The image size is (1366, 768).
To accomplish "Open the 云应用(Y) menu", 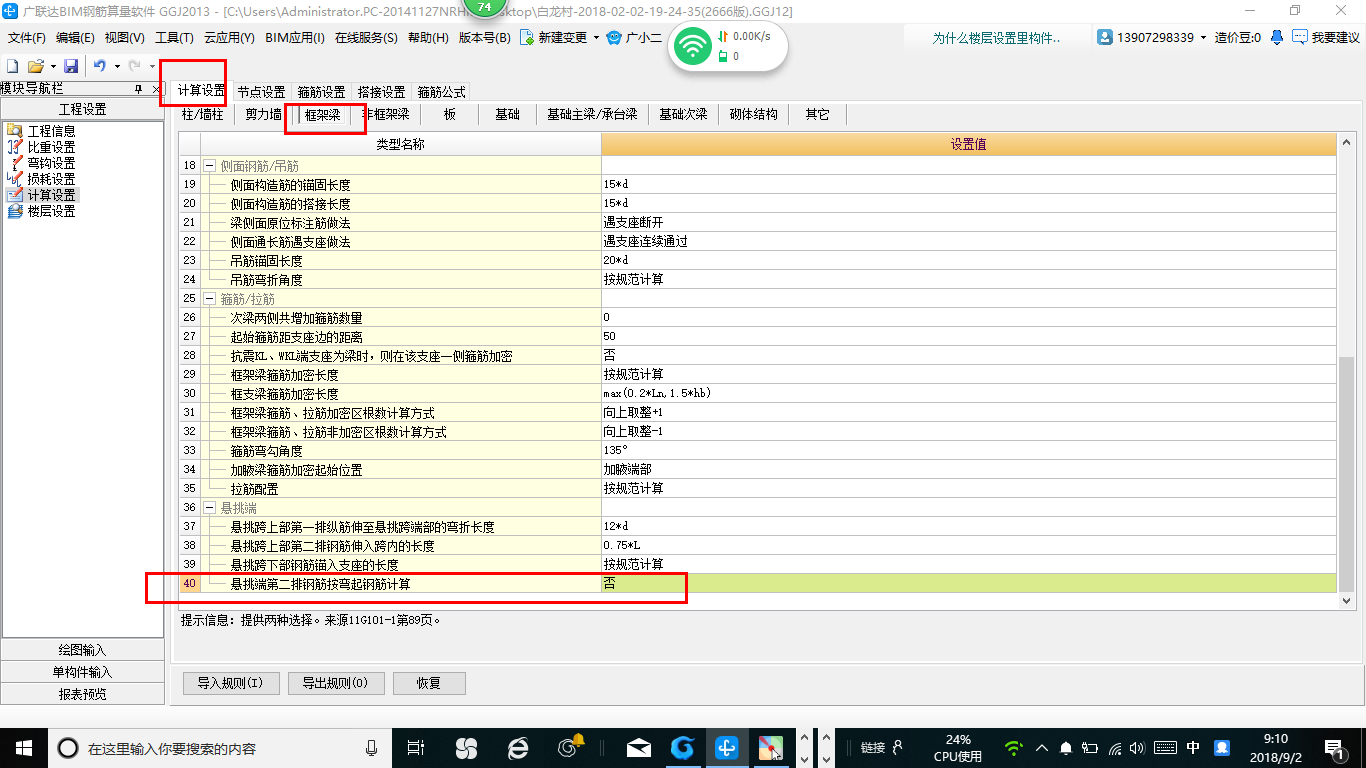I will click(229, 38).
